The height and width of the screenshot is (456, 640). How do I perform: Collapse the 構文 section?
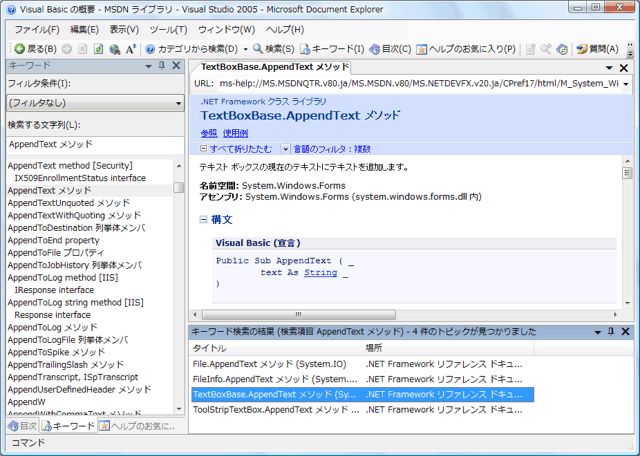tap(203, 220)
